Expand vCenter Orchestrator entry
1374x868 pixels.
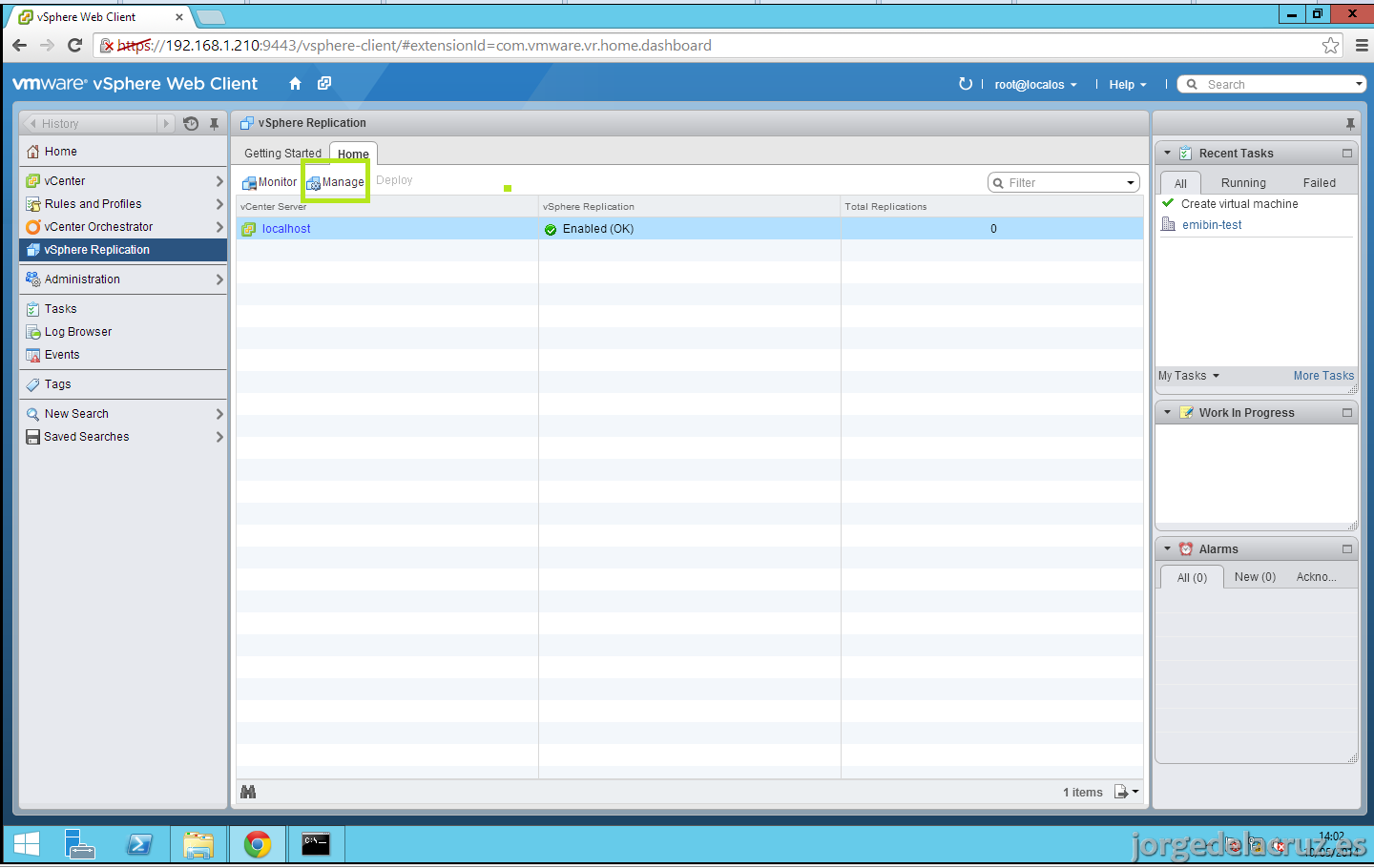pyautogui.click(x=219, y=227)
